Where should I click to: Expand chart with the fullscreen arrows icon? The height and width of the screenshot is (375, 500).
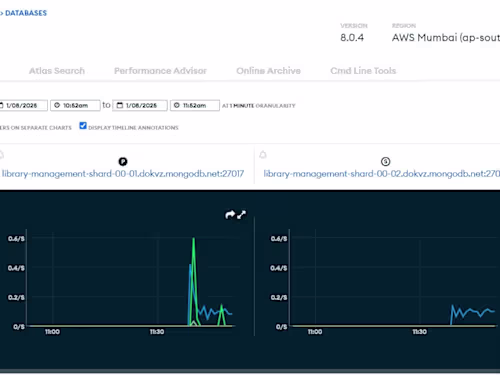pos(241,215)
